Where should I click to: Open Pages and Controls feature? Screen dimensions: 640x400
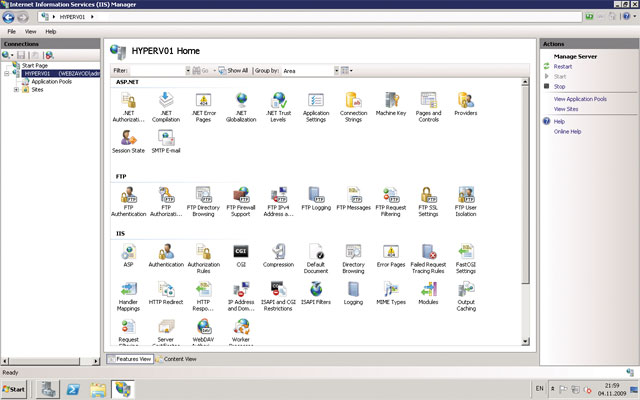[429, 107]
